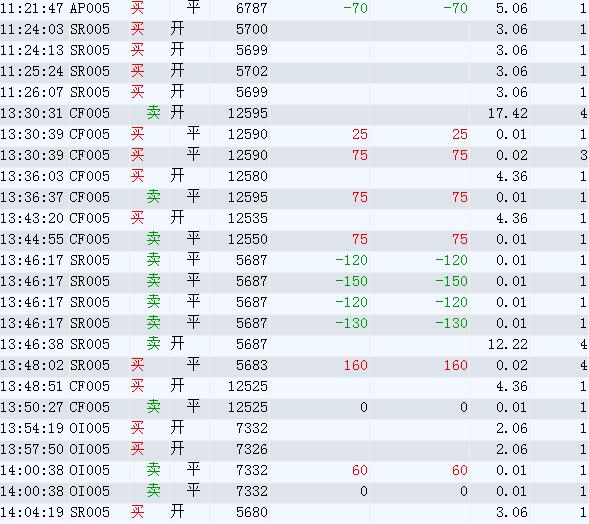
Task: Click the 12.22 fee value
Action: [507, 344]
